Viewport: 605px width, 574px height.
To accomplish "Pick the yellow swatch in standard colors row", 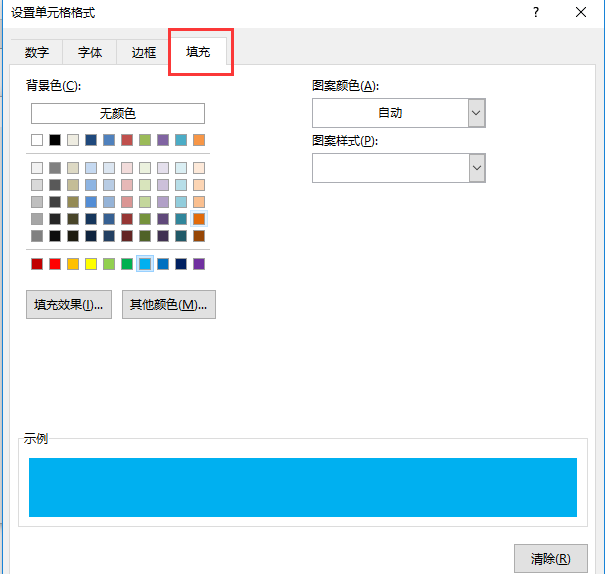I will [91, 264].
